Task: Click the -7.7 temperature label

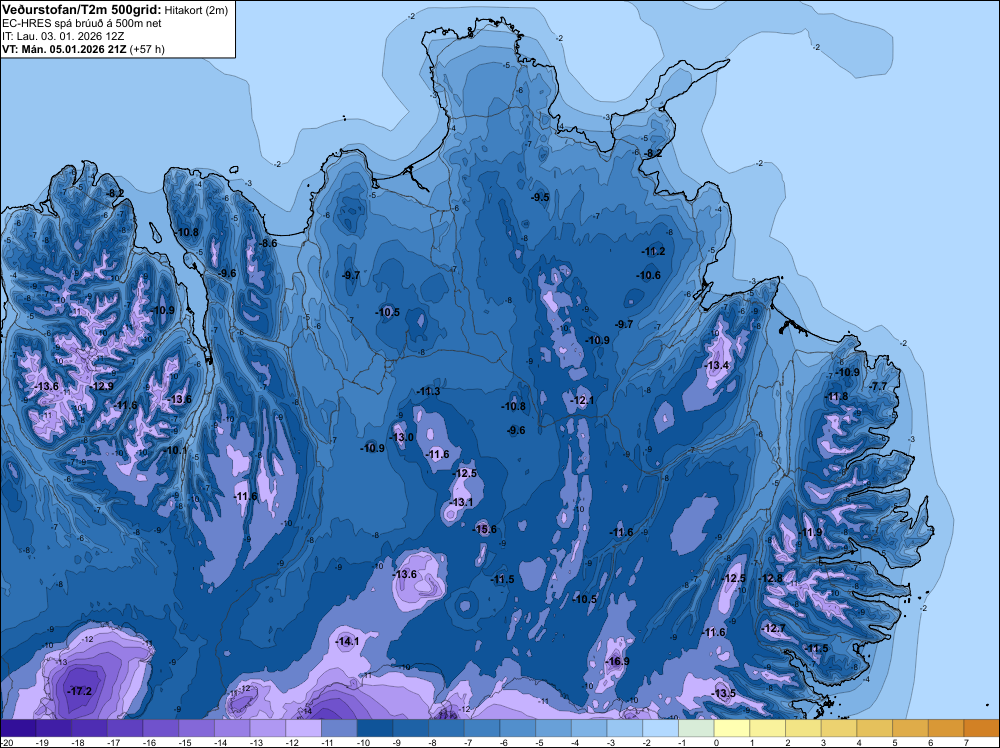Action: click(878, 386)
